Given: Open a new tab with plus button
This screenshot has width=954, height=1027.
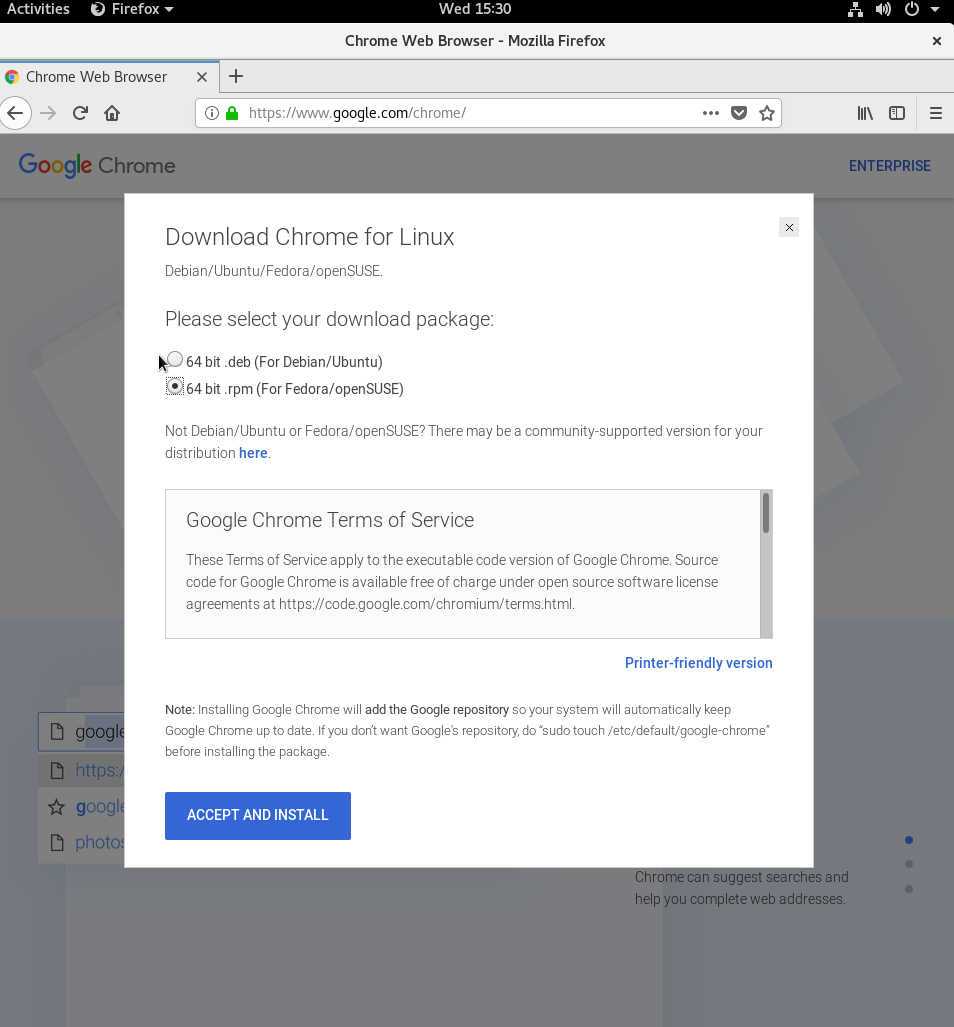Looking at the screenshot, I should [236, 77].
